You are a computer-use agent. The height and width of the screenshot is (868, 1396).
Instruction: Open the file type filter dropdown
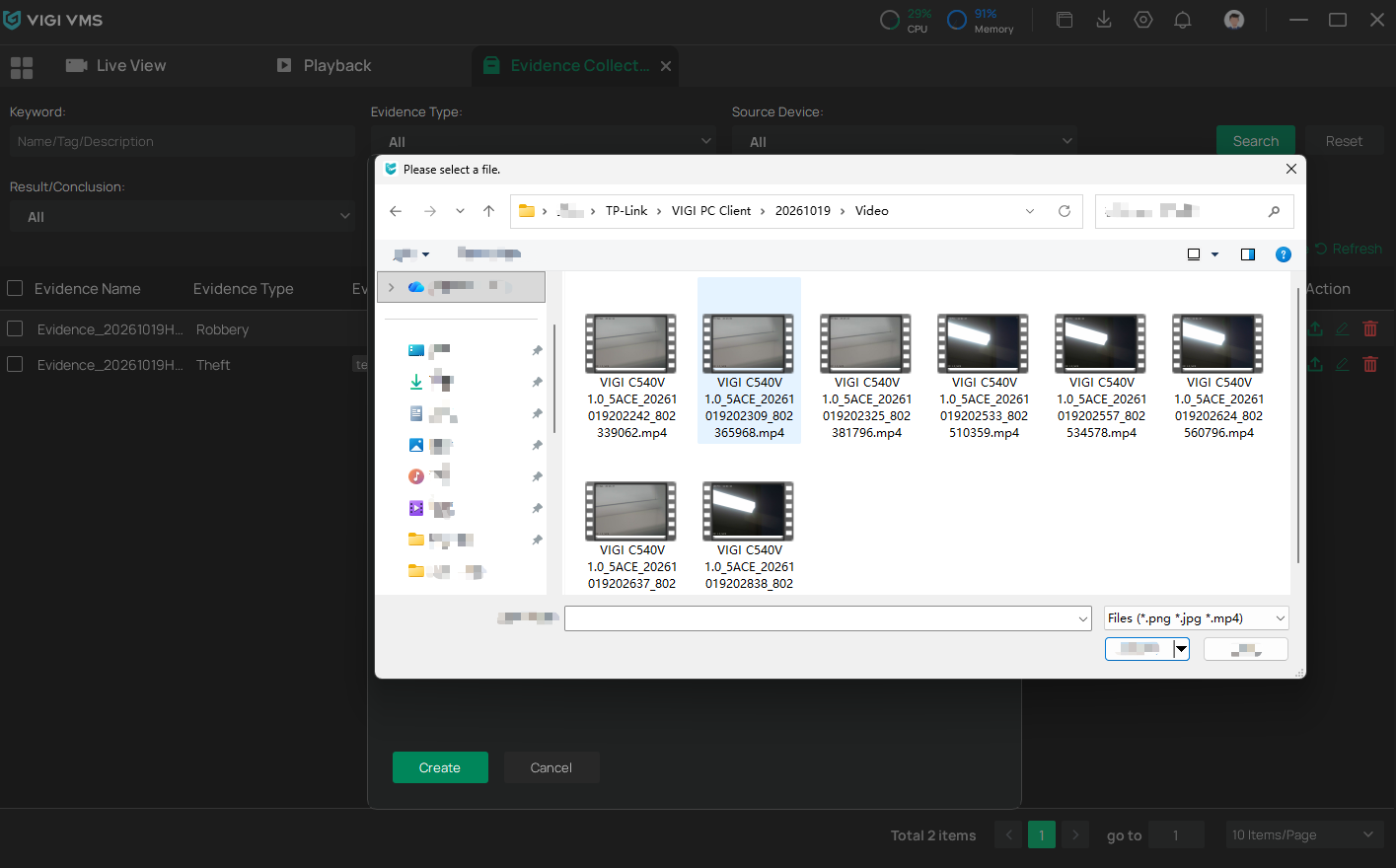click(1197, 618)
